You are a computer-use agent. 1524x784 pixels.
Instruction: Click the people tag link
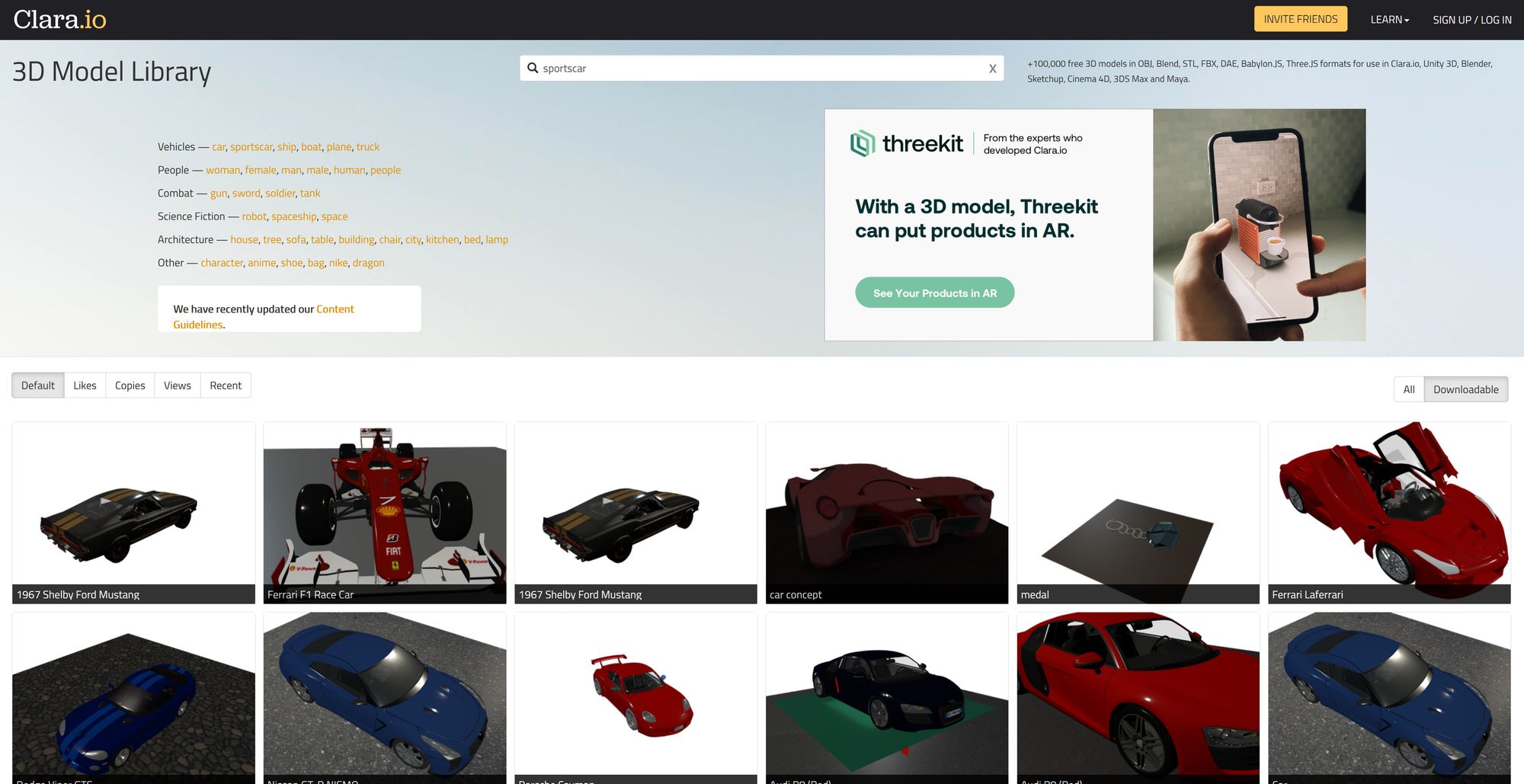[x=386, y=170]
